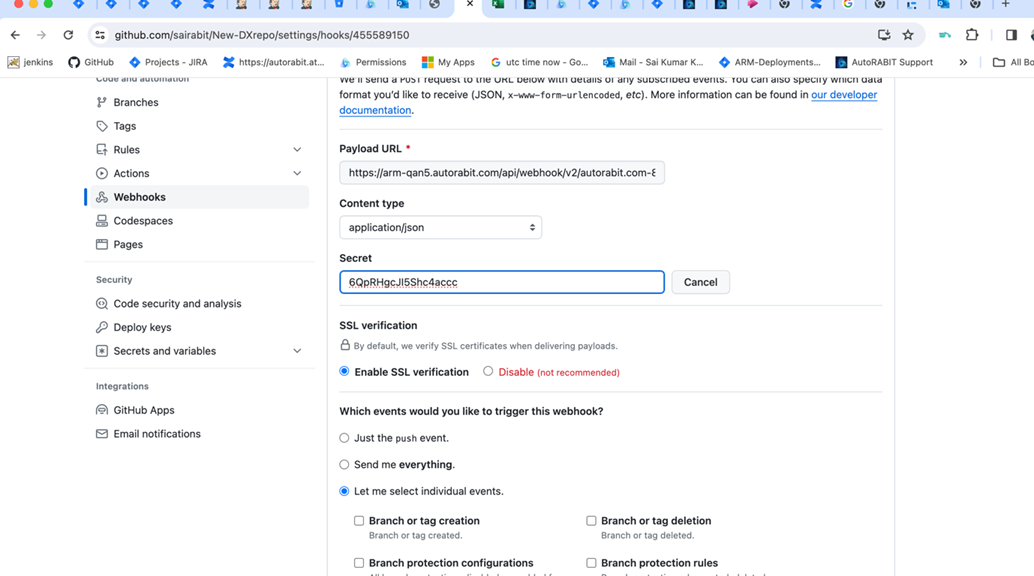Click into the Payload URL field

click(x=501, y=173)
